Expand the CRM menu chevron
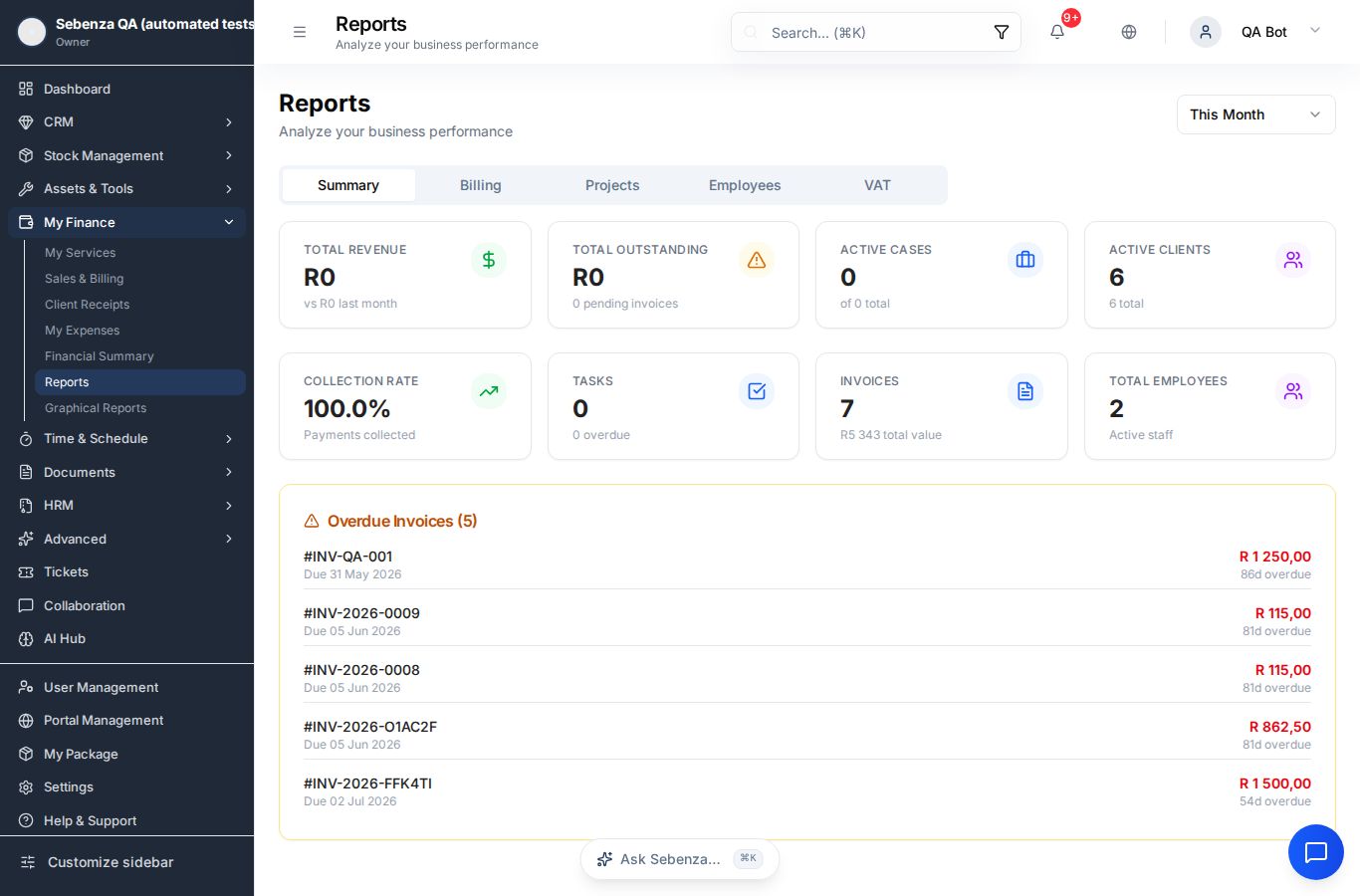The width and height of the screenshot is (1360, 896). click(229, 121)
